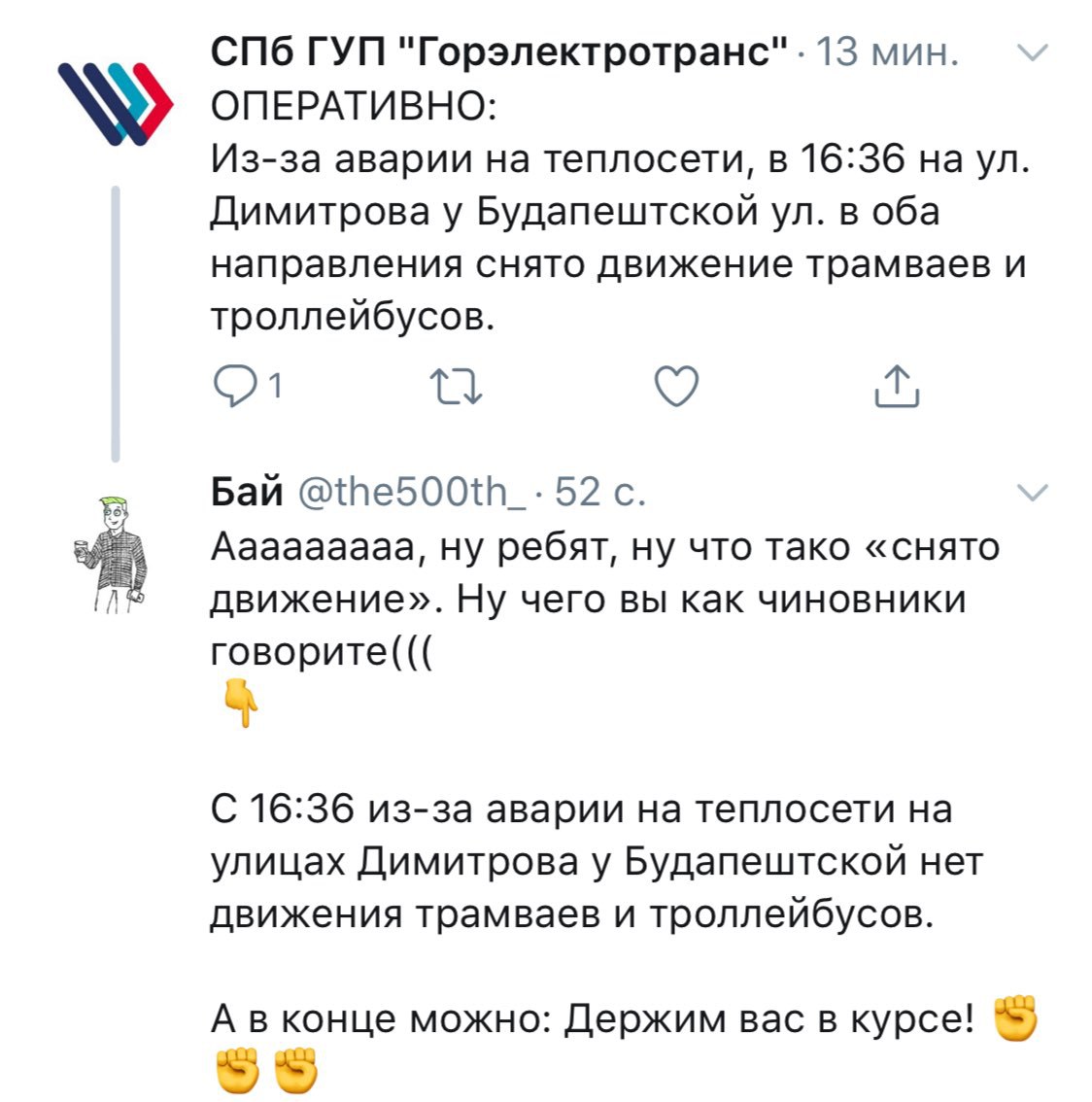Share the Горэлектротранс tweet
The height and width of the screenshot is (1102, 1092).
click(896, 387)
